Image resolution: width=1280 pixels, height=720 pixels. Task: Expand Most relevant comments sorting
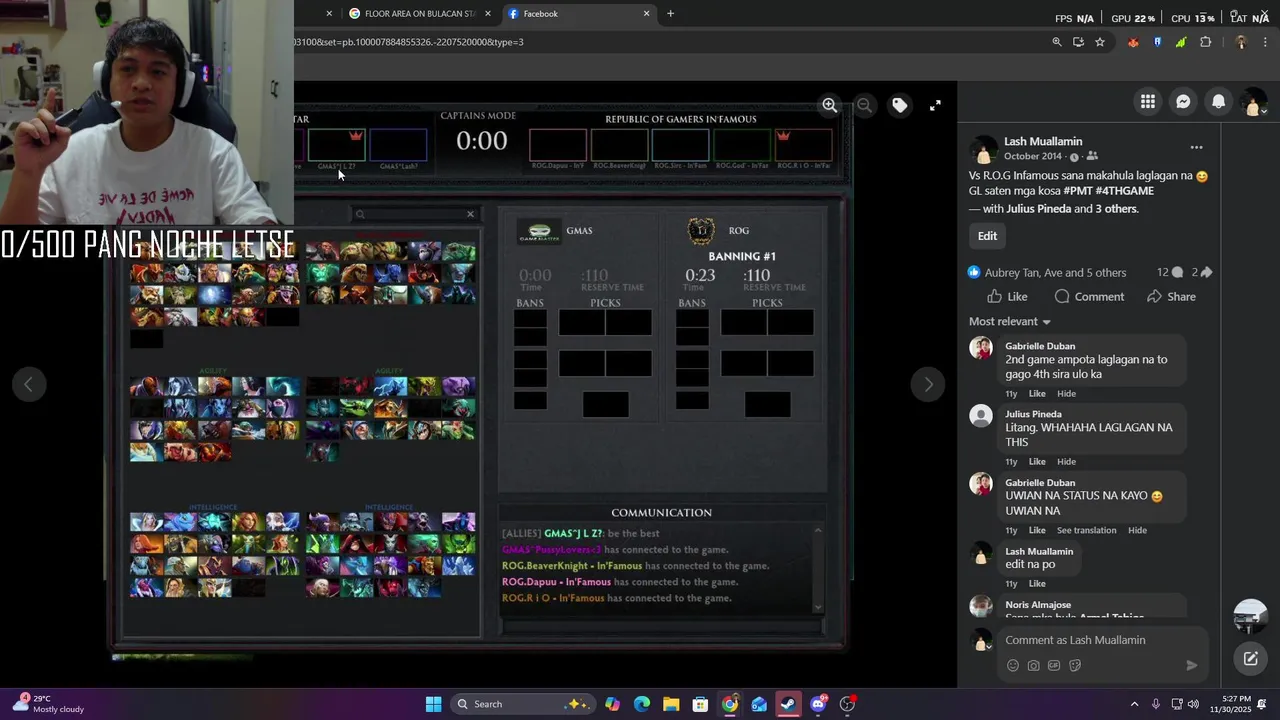coord(1010,322)
